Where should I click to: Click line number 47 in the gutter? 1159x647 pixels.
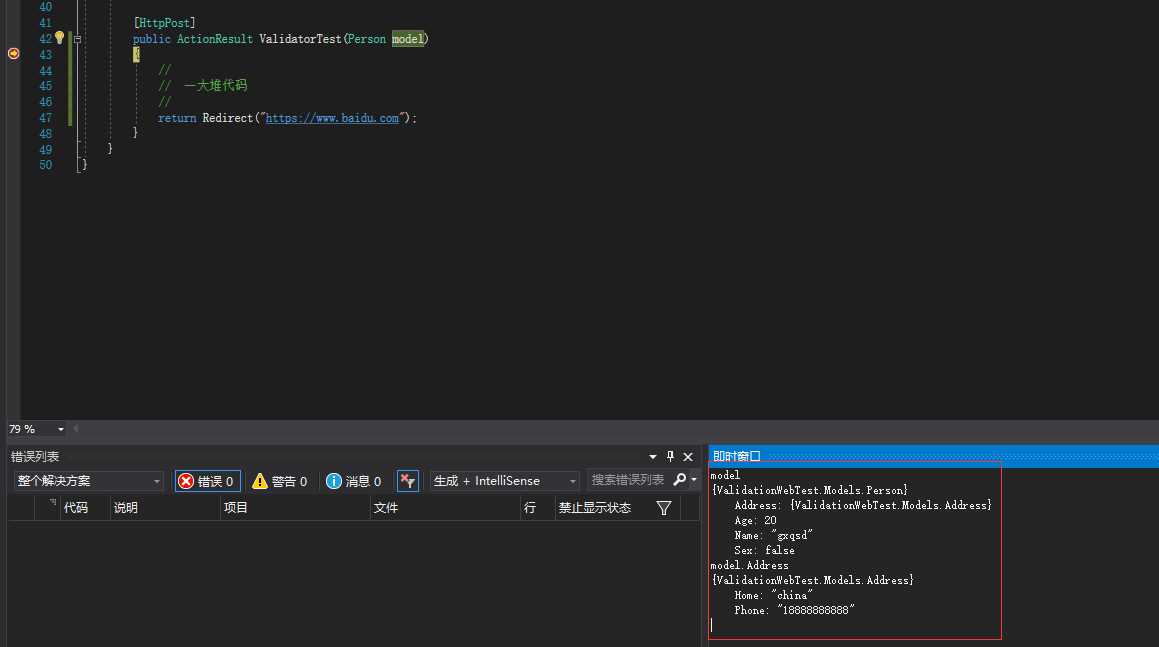(45, 118)
